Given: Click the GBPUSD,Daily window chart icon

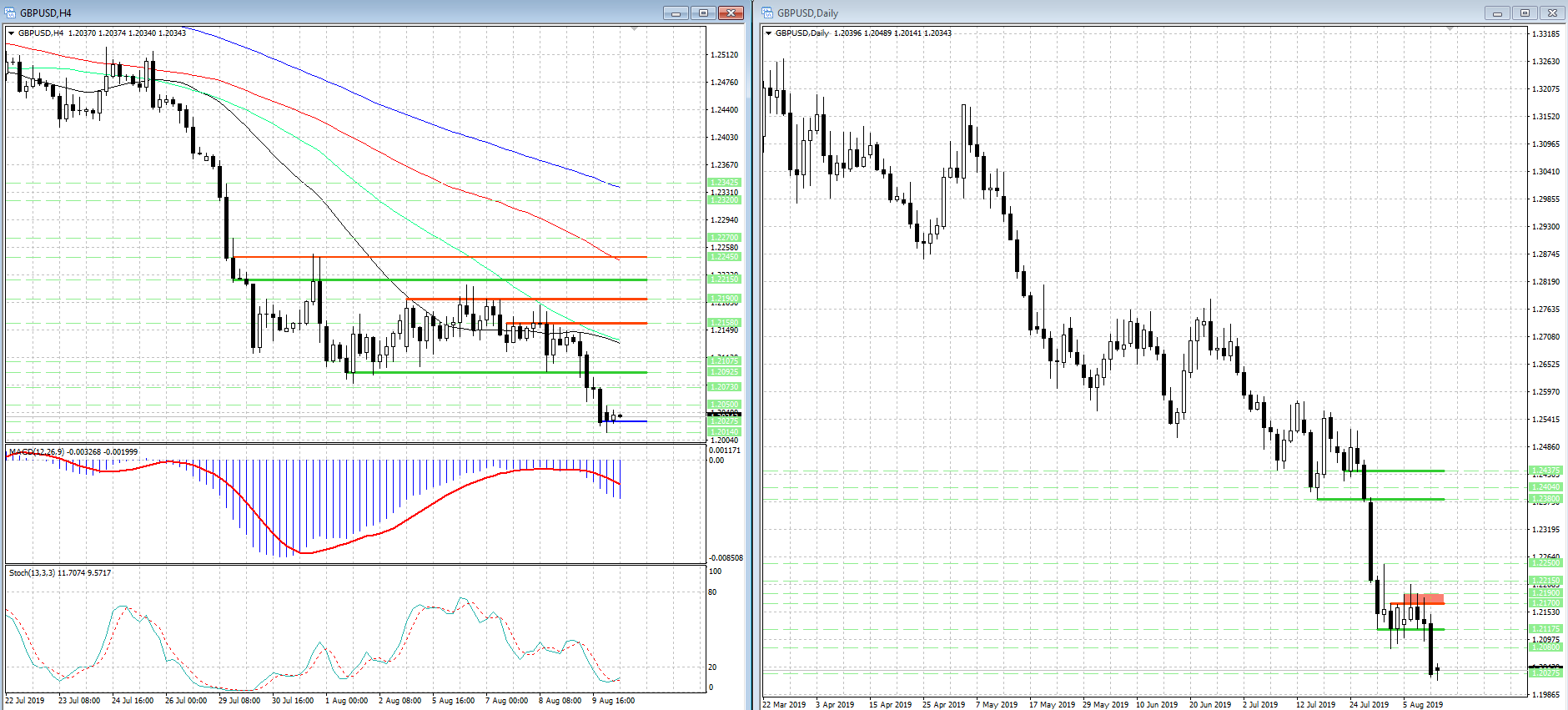Looking at the screenshot, I should click(768, 13).
